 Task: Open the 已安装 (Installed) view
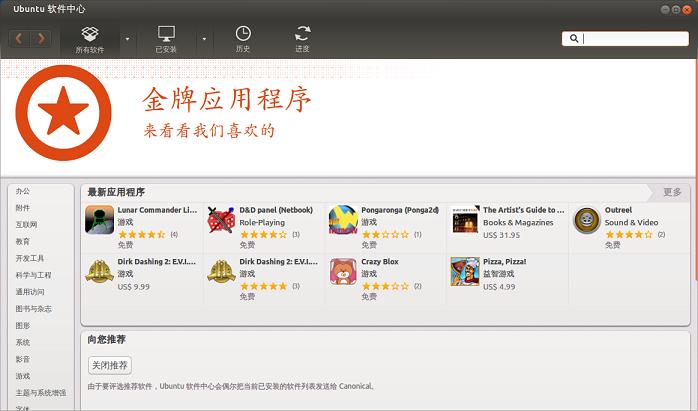pyautogui.click(x=166, y=40)
